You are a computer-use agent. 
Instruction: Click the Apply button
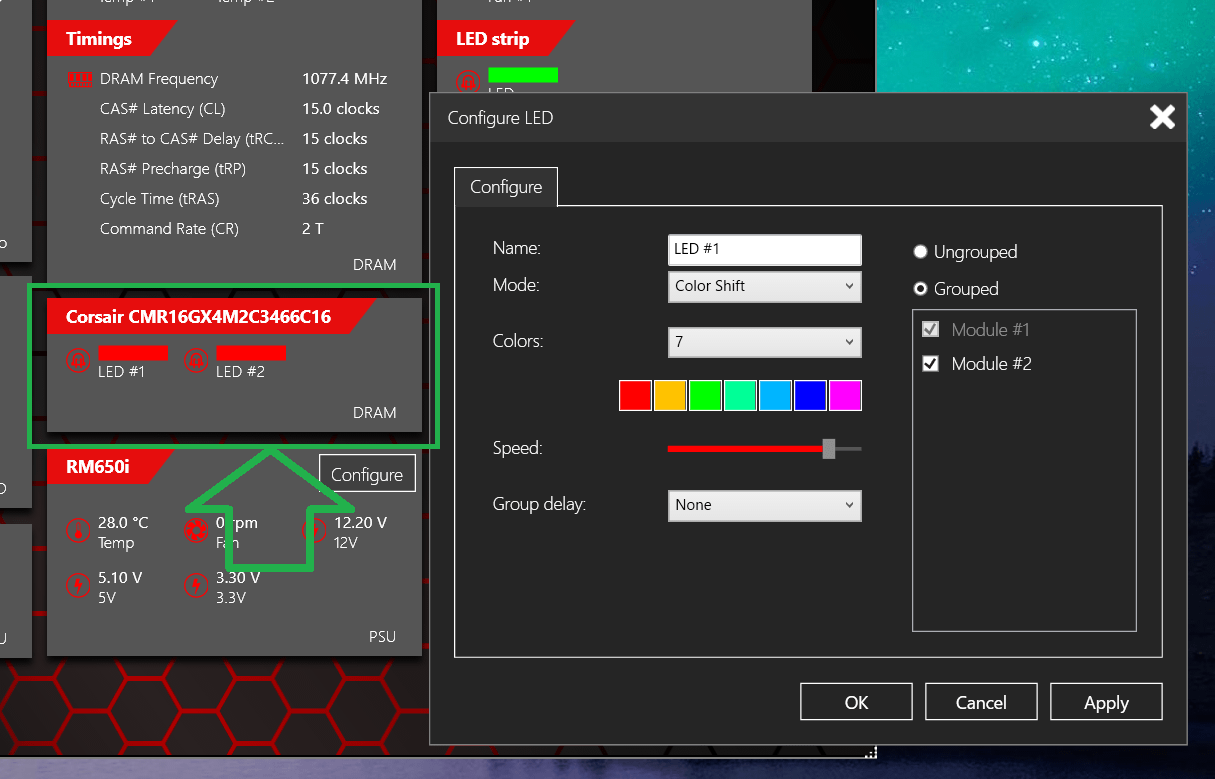[x=1106, y=702]
